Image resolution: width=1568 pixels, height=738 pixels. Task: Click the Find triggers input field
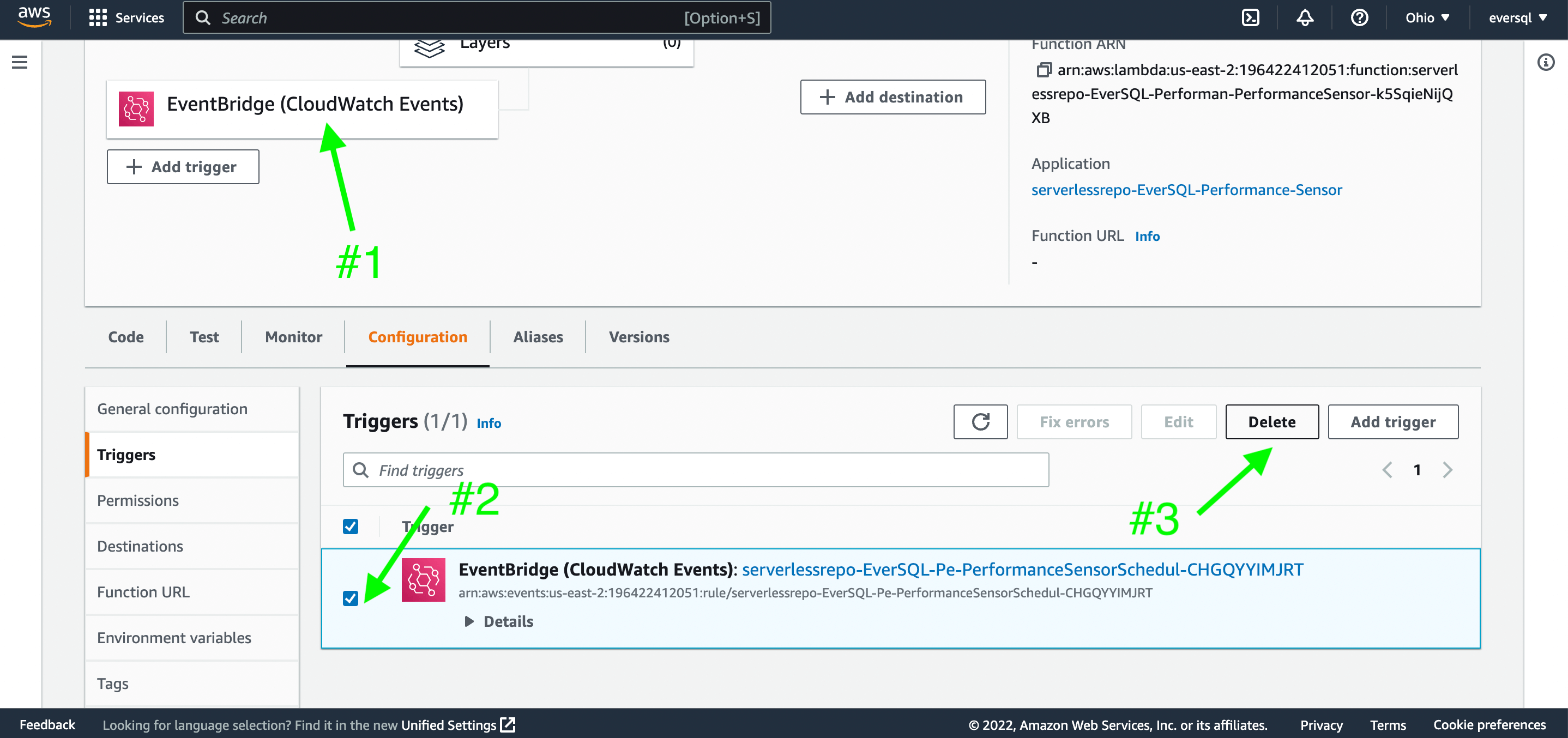tap(696, 470)
